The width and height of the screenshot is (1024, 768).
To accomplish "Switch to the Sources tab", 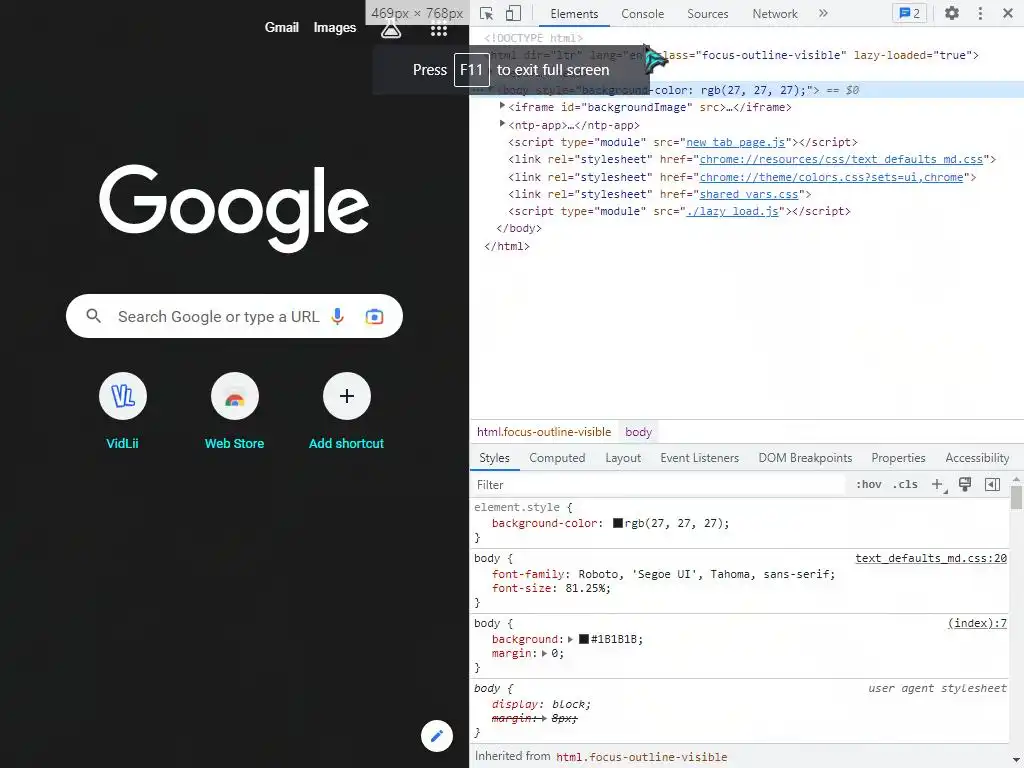I will coord(707,14).
